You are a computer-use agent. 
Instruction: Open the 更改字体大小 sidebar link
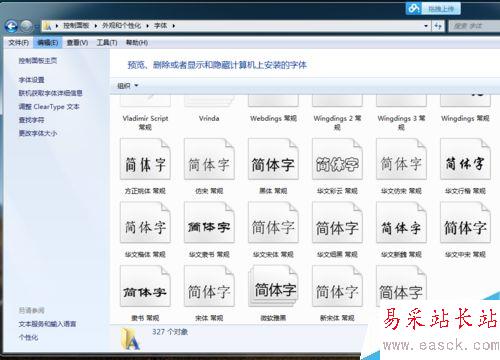(38, 133)
